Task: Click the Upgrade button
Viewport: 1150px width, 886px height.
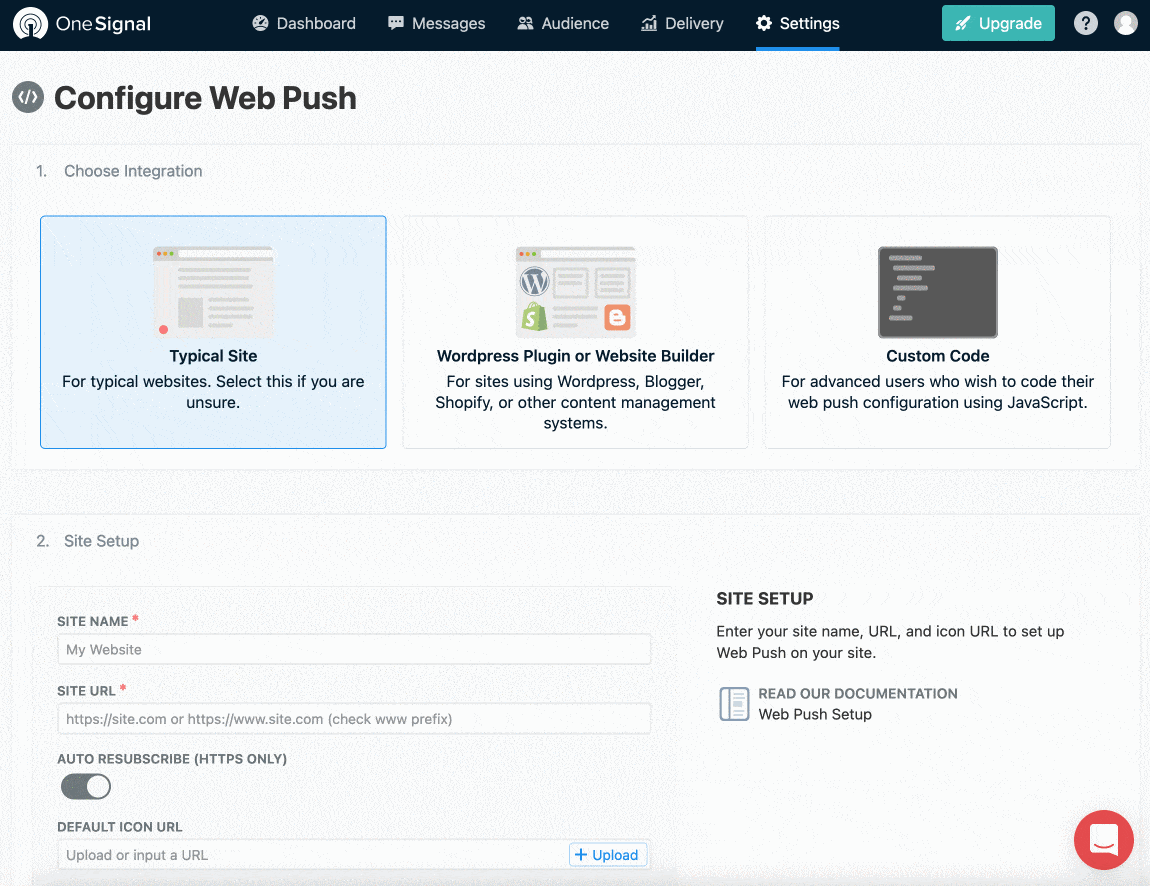Action: 998,22
